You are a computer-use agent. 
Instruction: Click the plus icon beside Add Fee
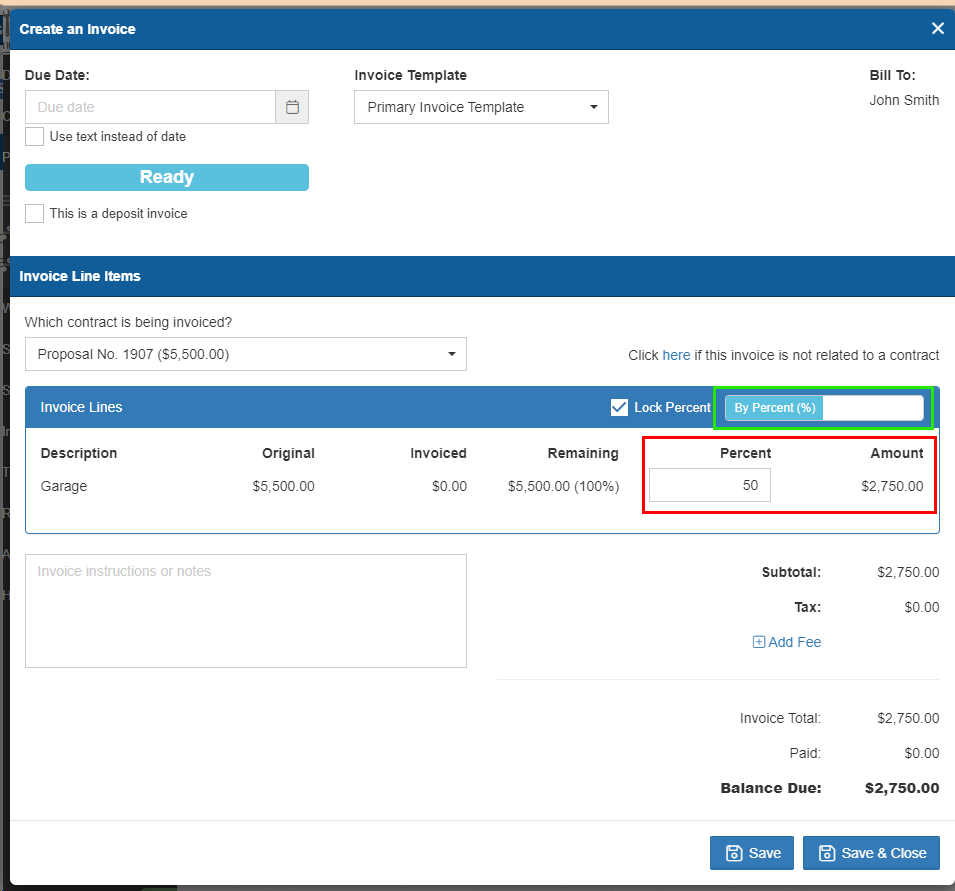pyautogui.click(x=759, y=641)
